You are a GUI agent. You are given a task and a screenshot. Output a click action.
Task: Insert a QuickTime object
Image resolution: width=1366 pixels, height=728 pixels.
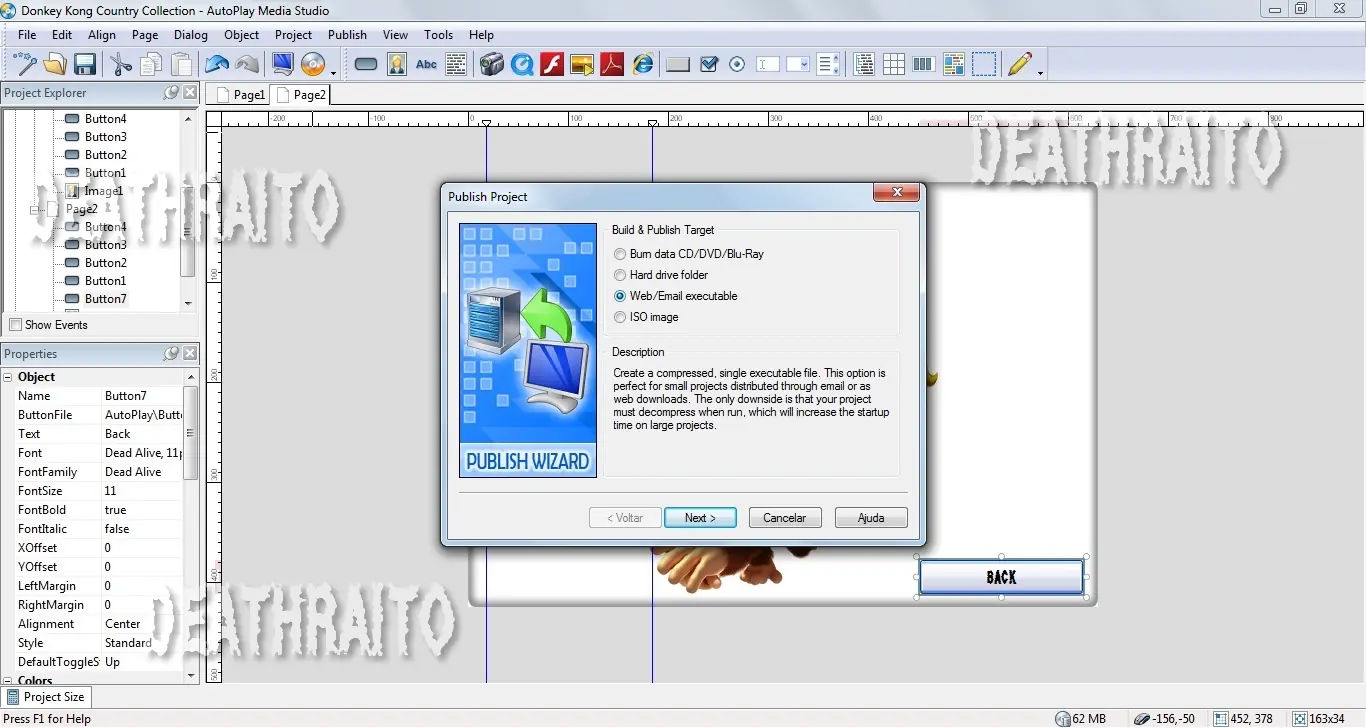(x=521, y=65)
